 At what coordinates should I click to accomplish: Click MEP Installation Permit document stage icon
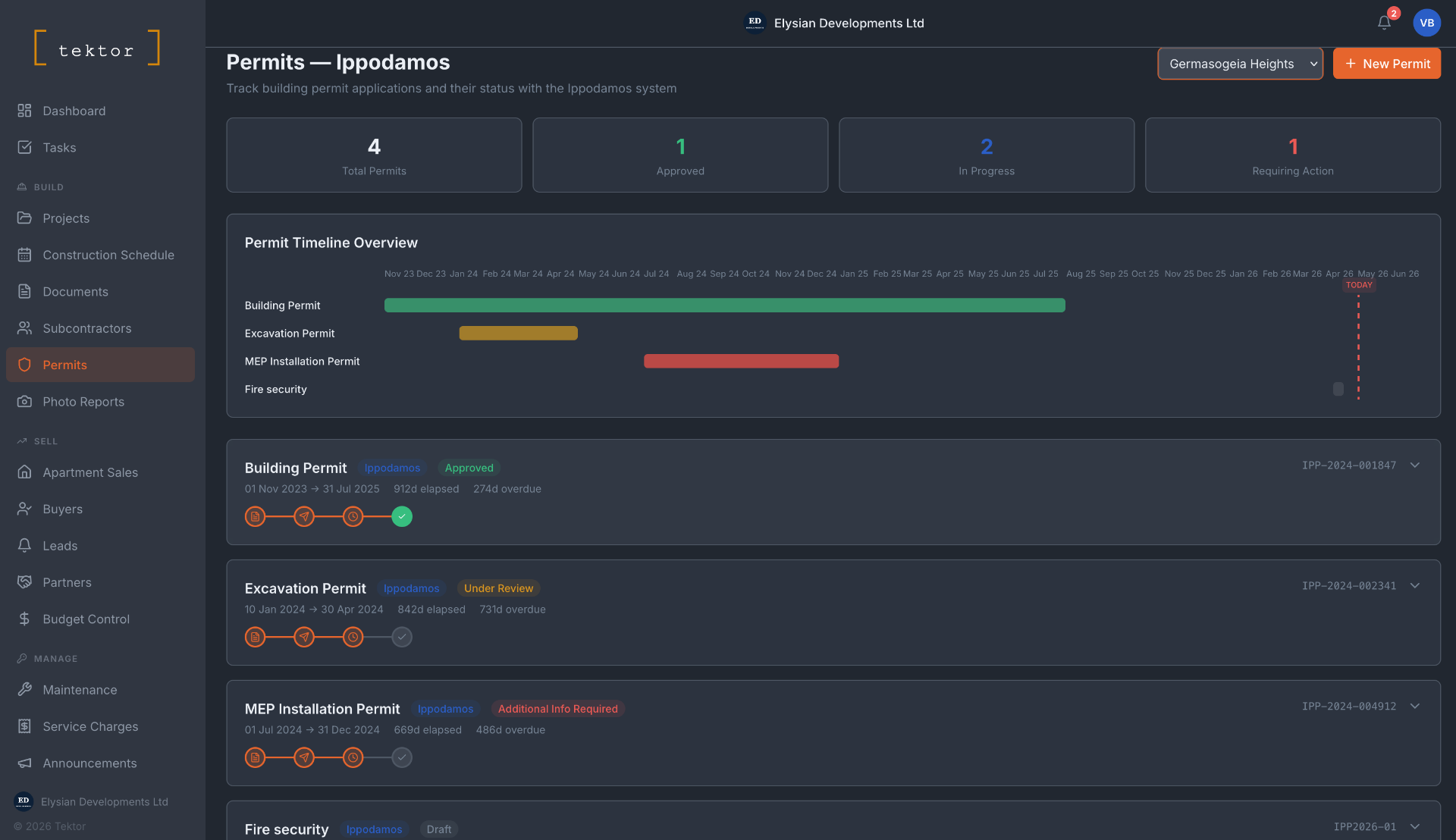tap(255, 757)
